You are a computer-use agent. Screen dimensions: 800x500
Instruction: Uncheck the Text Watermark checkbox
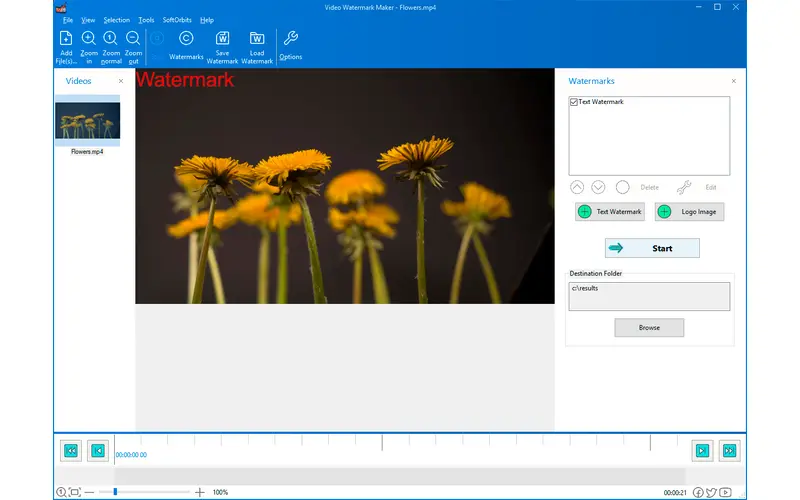click(x=574, y=102)
